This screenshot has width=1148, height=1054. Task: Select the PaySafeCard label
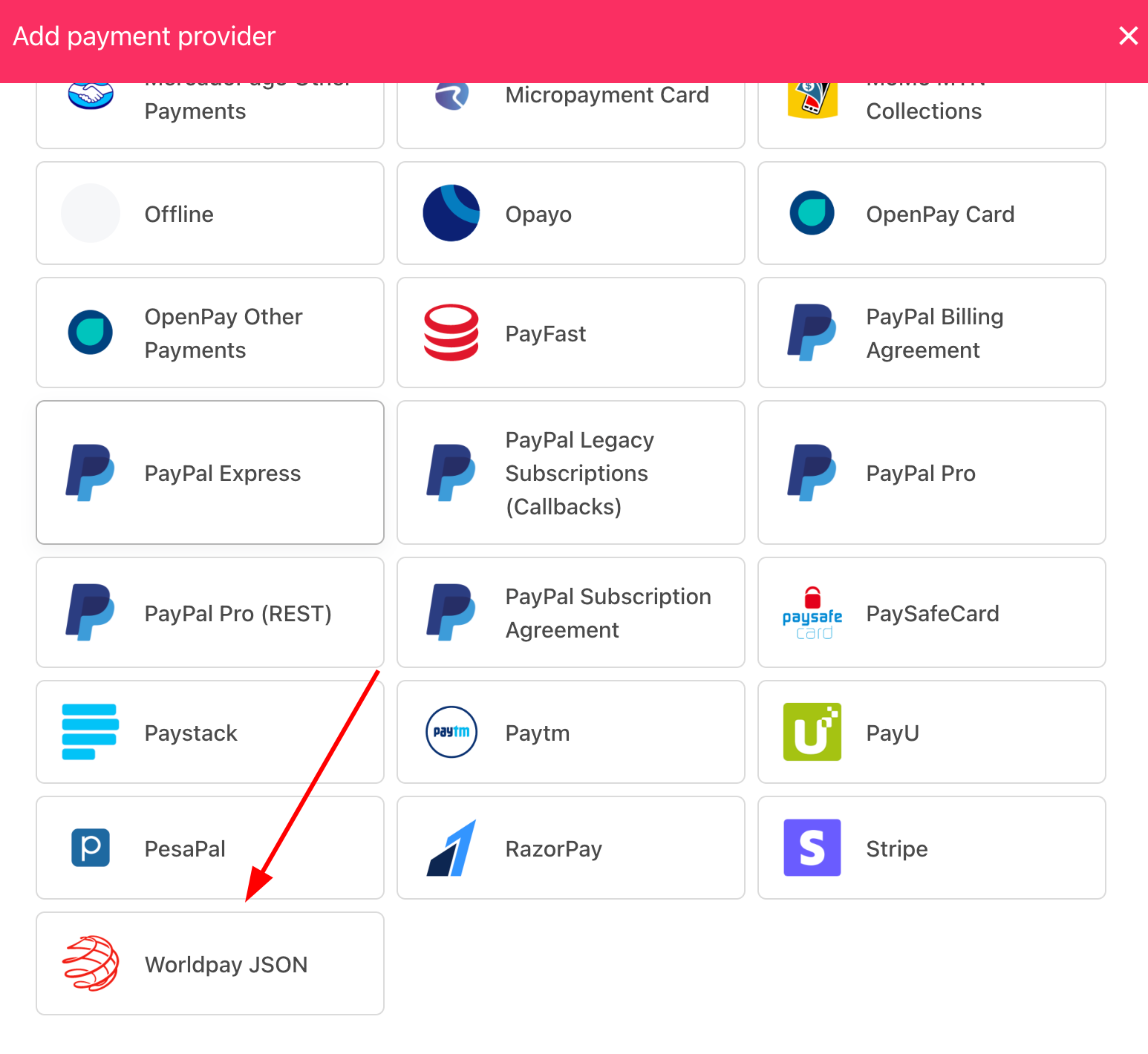tap(933, 614)
